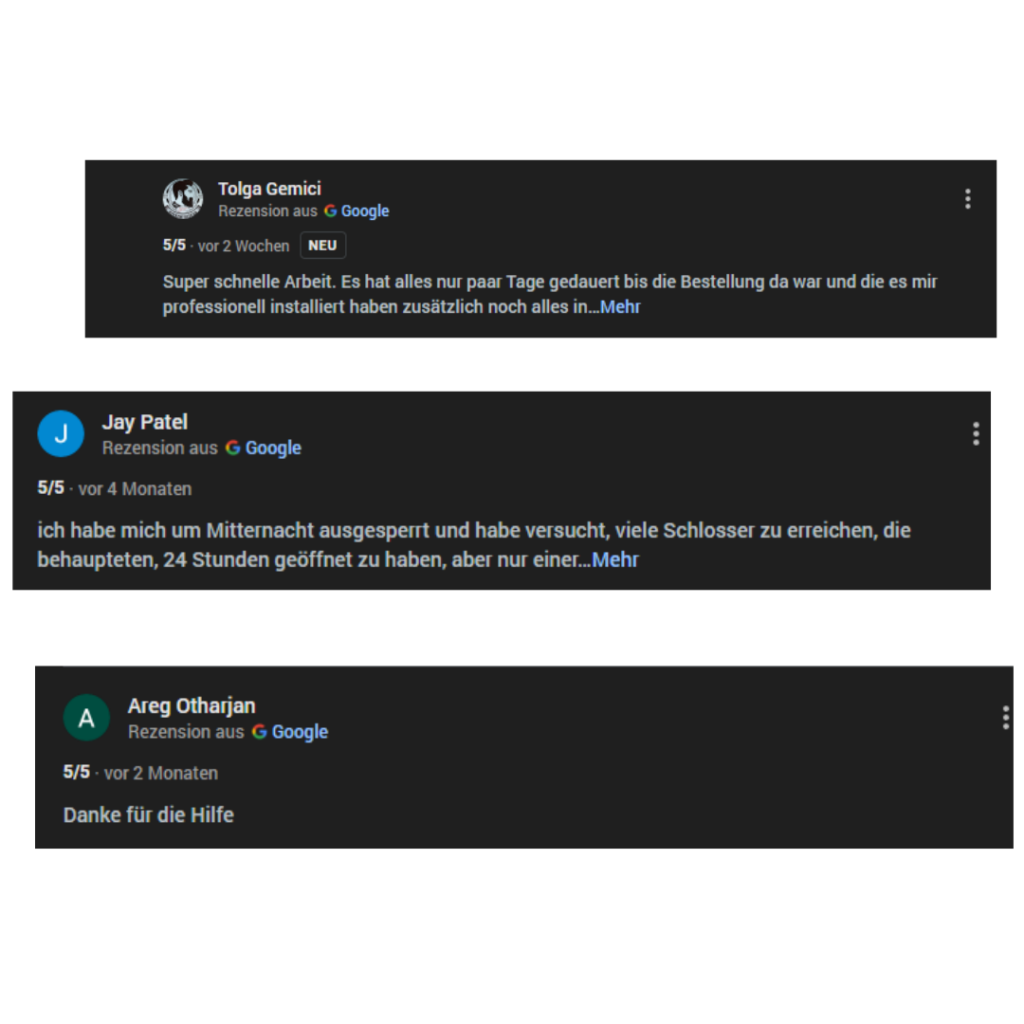The width and height of the screenshot is (1024, 1024).
Task: Click the NEU badge on Tolga's review
Action: click(323, 246)
